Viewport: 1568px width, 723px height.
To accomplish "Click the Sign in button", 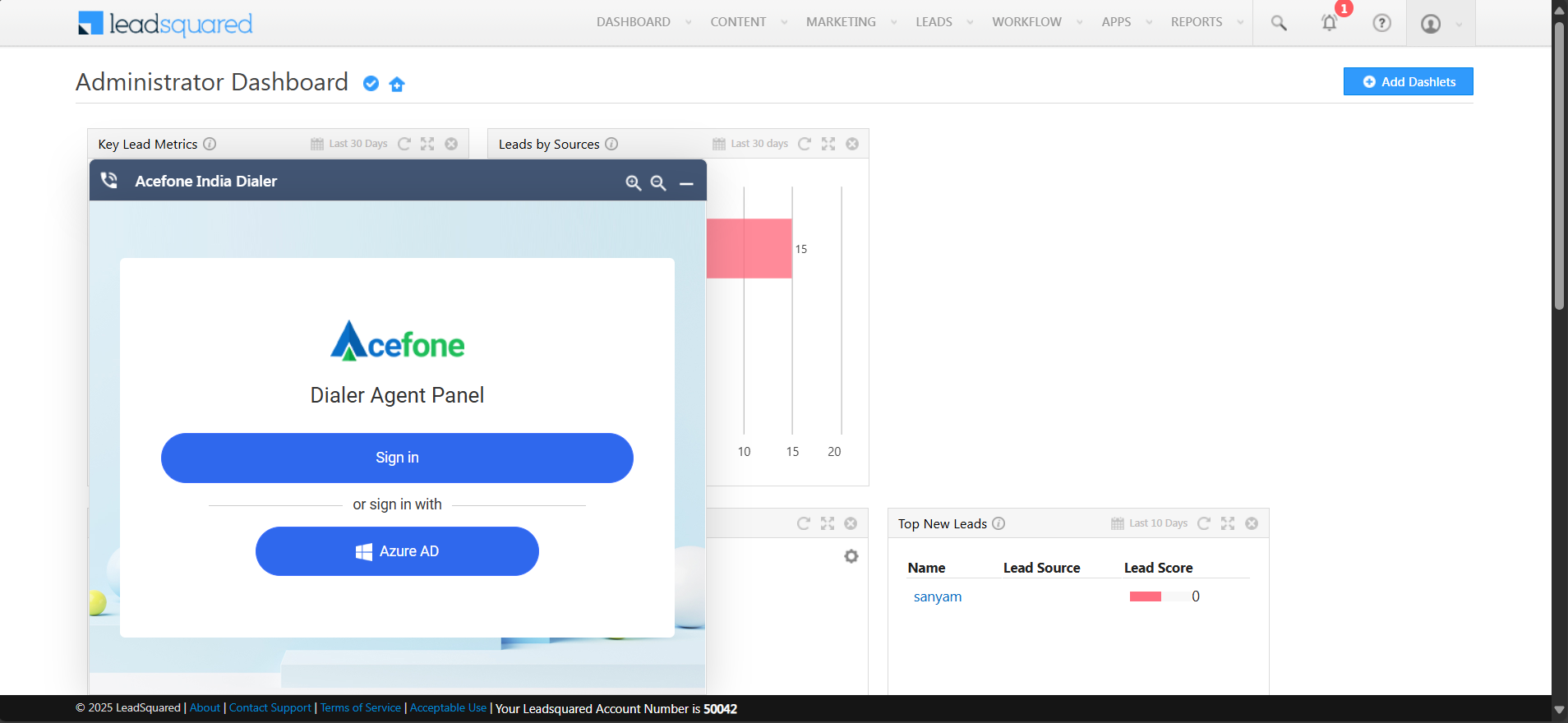I will (x=397, y=458).
